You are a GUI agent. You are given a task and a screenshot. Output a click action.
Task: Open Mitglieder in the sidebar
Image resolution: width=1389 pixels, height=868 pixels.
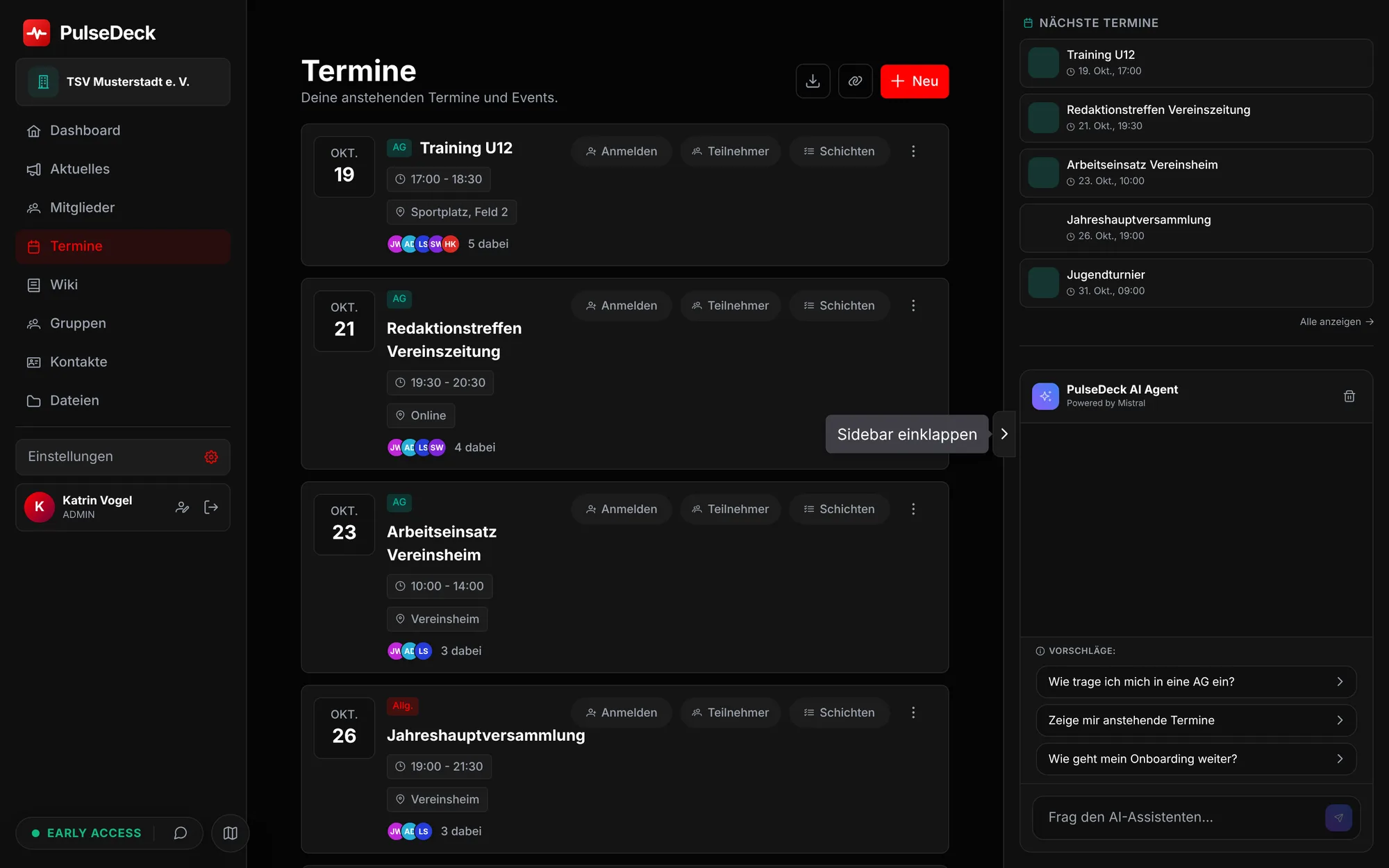coord(123,208)
